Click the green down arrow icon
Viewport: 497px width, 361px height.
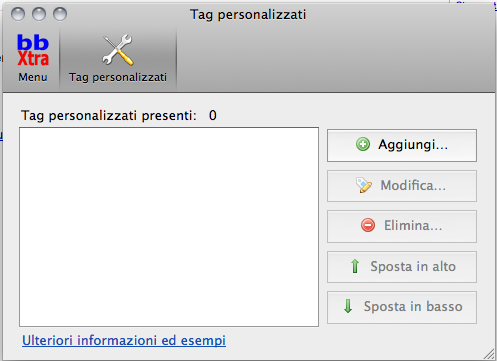tap(348, 306)
